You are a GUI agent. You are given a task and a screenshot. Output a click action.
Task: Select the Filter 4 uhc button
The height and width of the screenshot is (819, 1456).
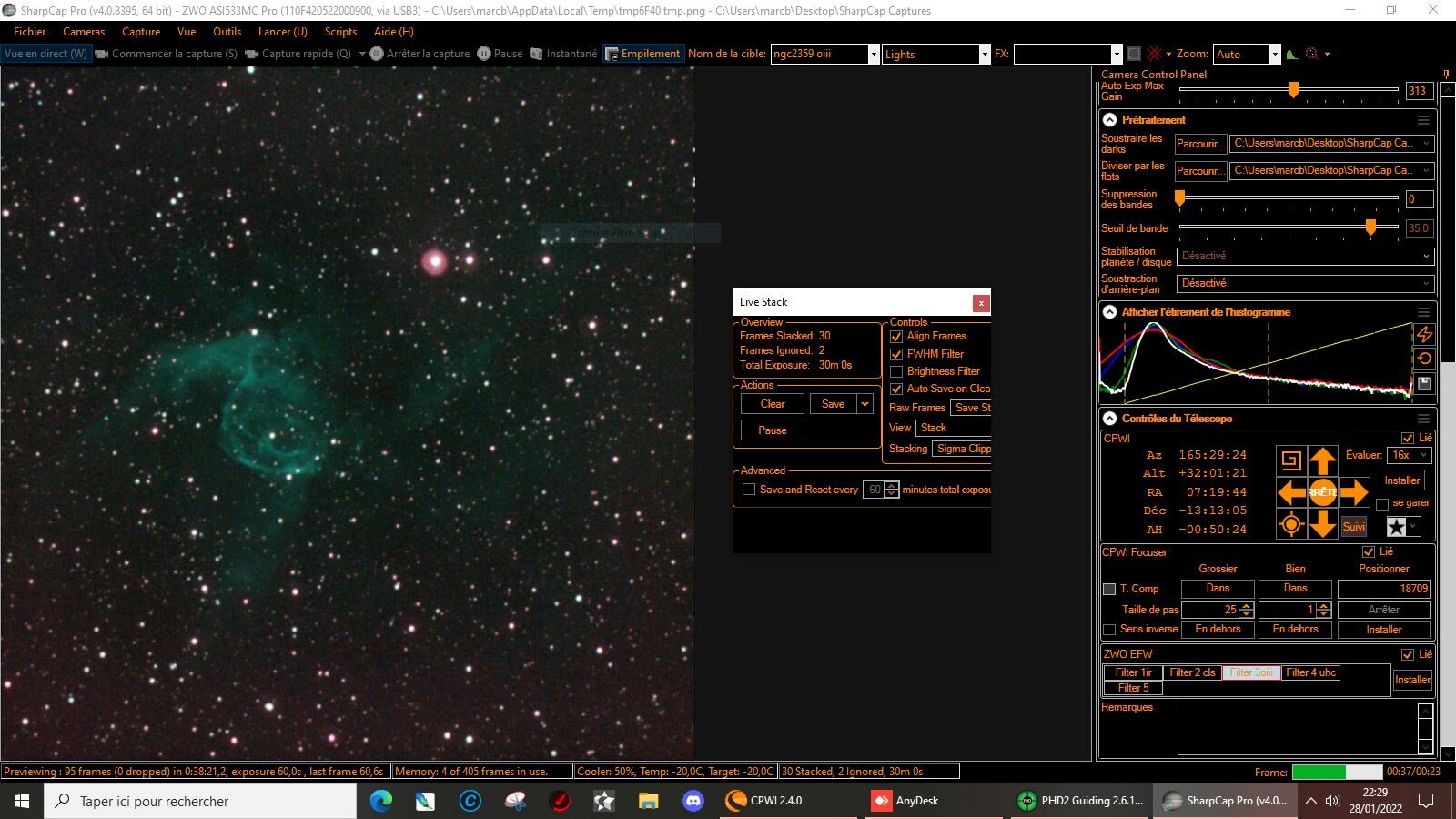click(x=1310, y=672)
